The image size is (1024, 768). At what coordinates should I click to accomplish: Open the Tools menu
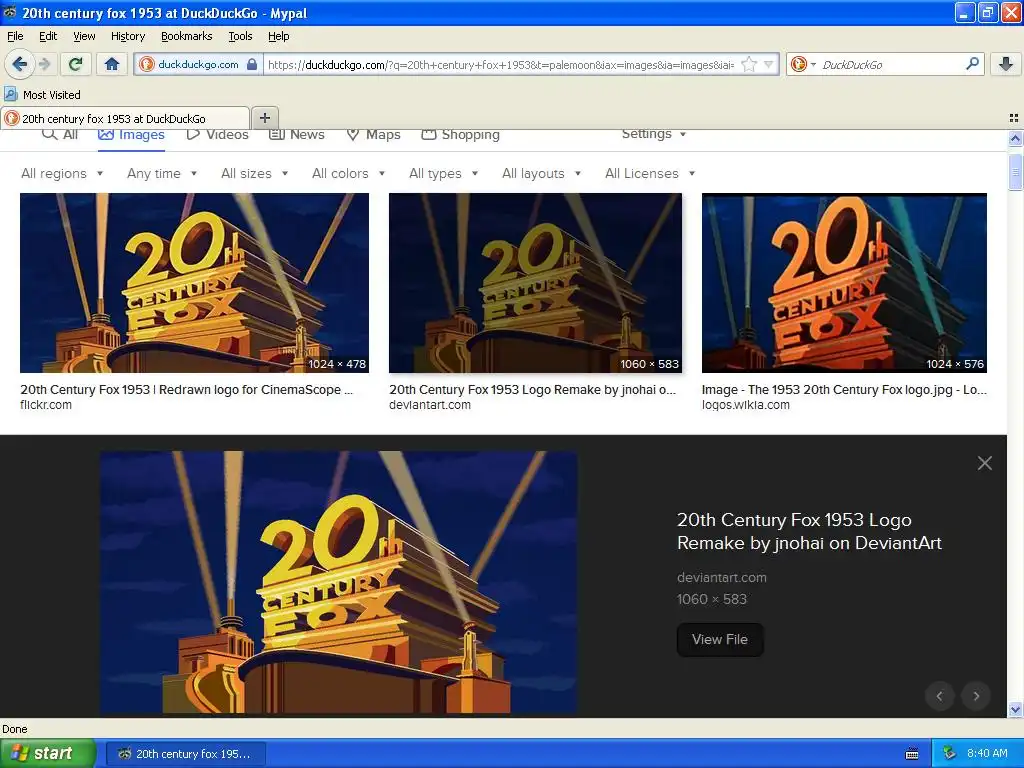click(x=240, y=36)
